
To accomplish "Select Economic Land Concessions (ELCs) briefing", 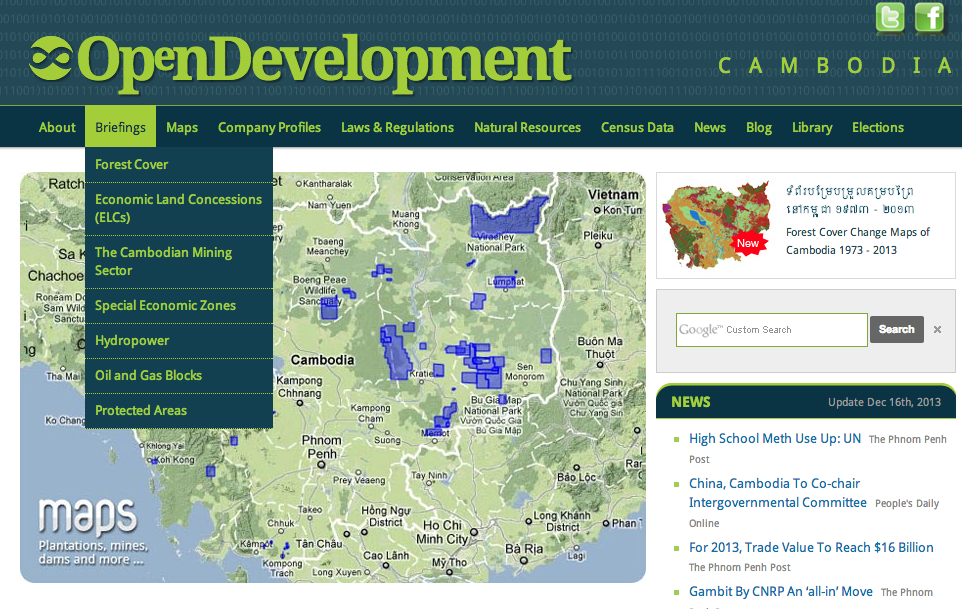I will (x=179, y=209).
